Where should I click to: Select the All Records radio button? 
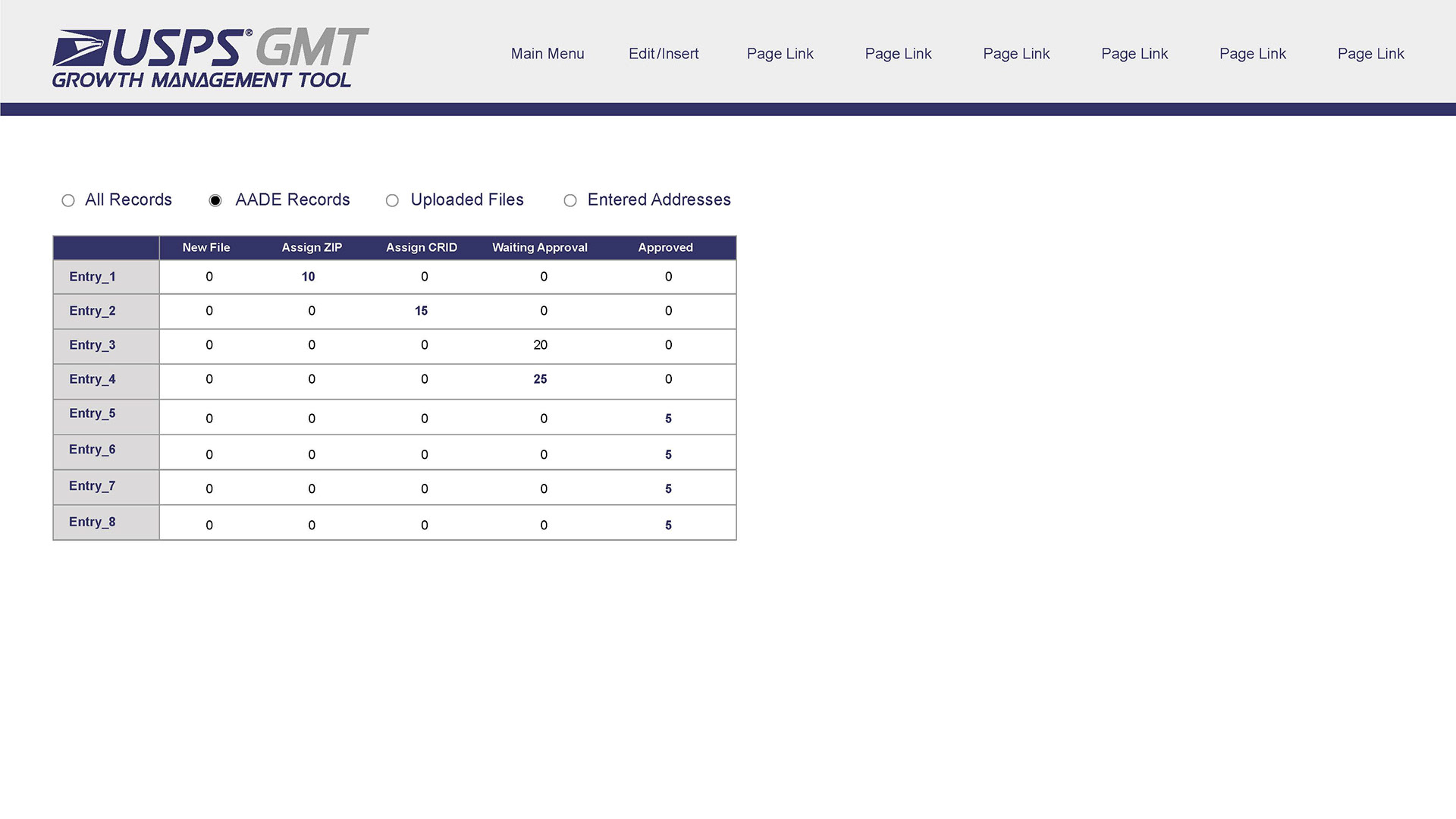pos(68,200)
